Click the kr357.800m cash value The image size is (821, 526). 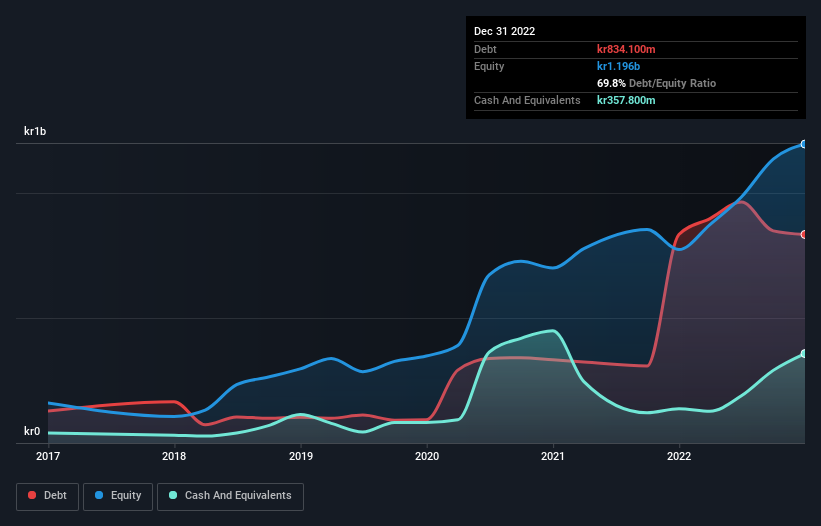pyautogui.click(x=626, y=100)
